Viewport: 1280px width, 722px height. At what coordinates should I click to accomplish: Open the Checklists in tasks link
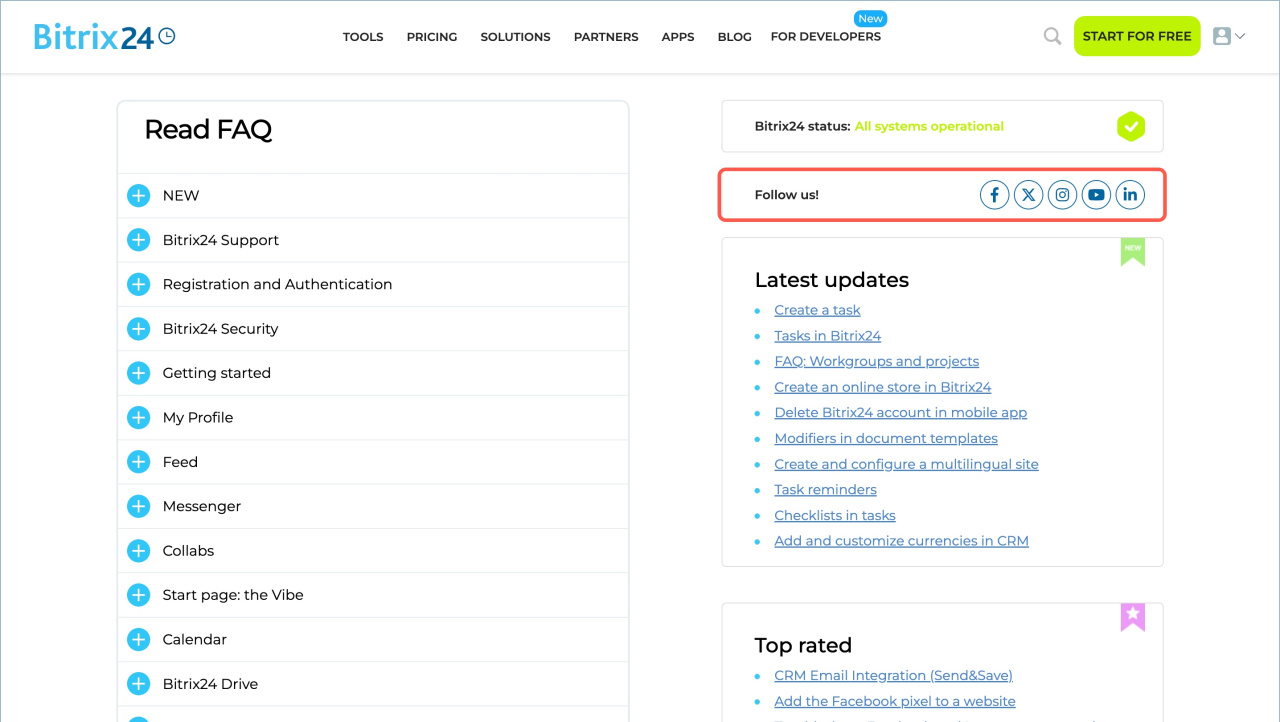tap(835, 515)
